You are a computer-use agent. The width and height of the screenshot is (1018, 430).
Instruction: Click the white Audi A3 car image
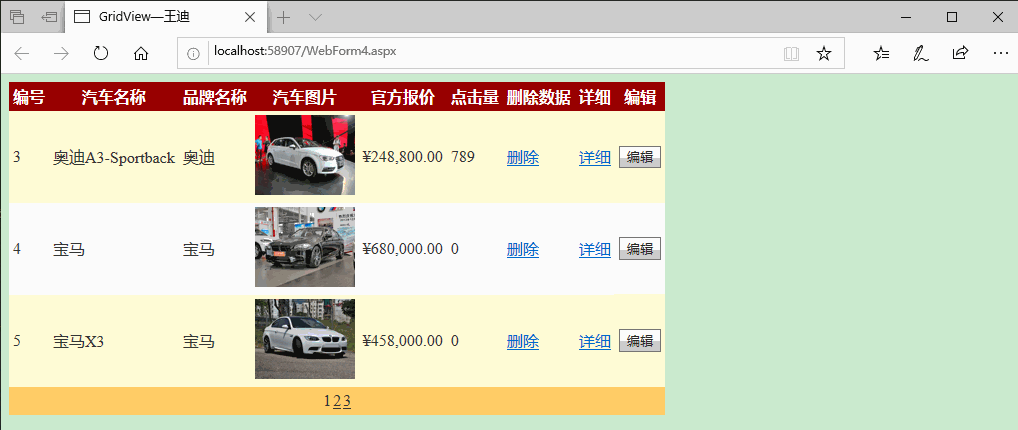tap(304, 155)
